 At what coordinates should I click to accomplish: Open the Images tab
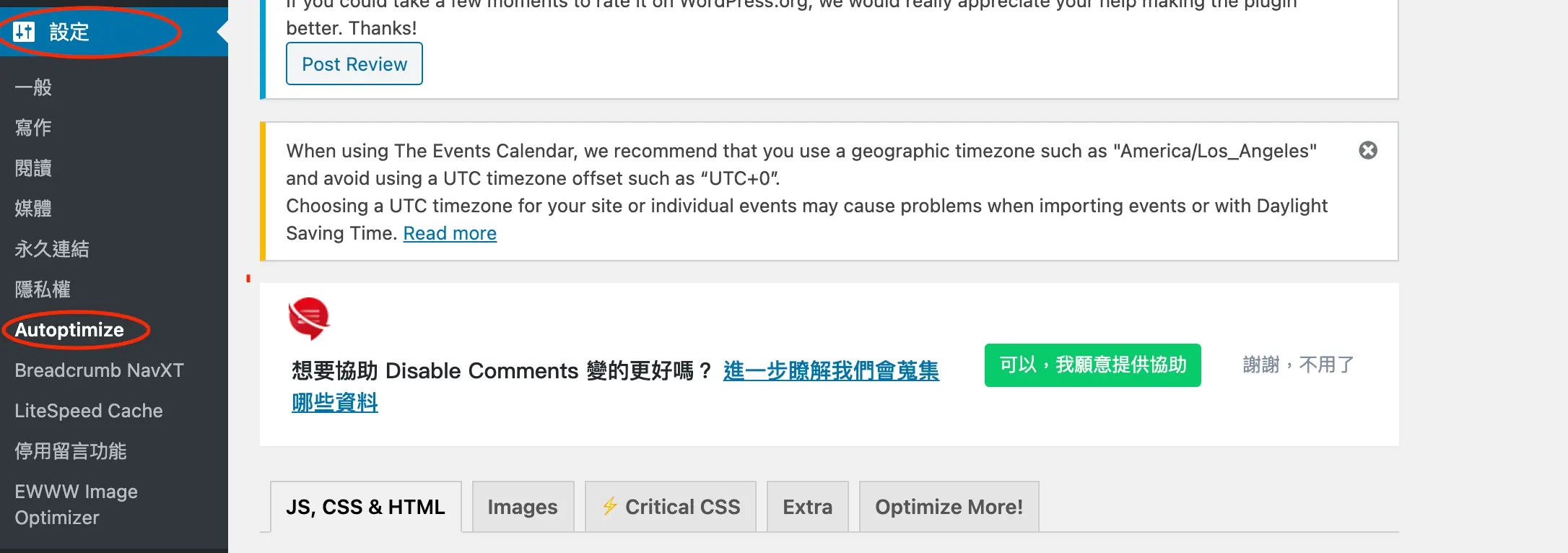pyautogui.click(x=523, y=507)
